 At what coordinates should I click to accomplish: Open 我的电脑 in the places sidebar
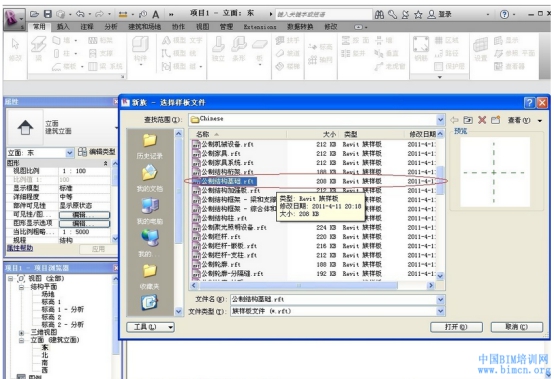(x=150, y=211)
